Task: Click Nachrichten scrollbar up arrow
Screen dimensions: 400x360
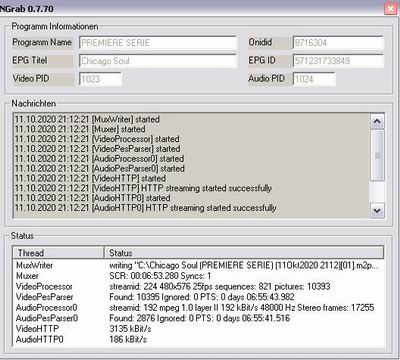Action: [x=377, y=121]
